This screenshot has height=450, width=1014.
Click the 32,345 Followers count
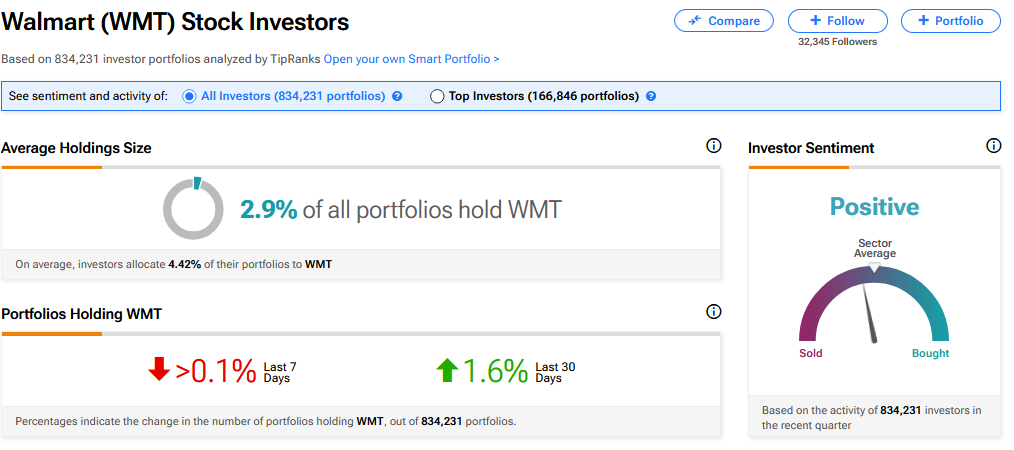tap(838, 42)
